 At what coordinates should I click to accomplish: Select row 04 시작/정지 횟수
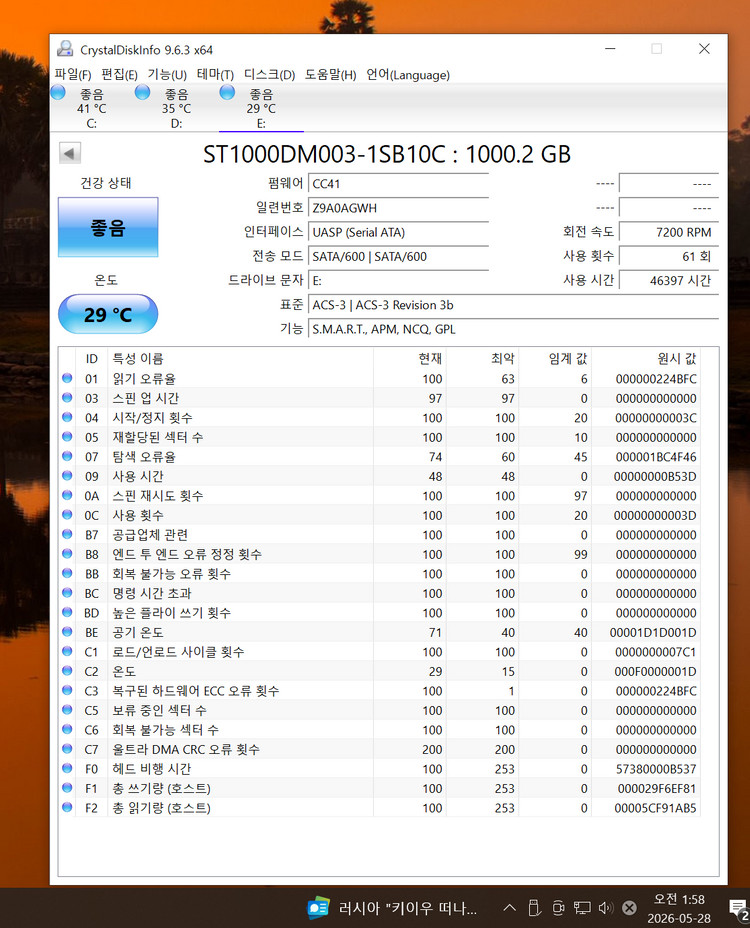click(379, 417)
